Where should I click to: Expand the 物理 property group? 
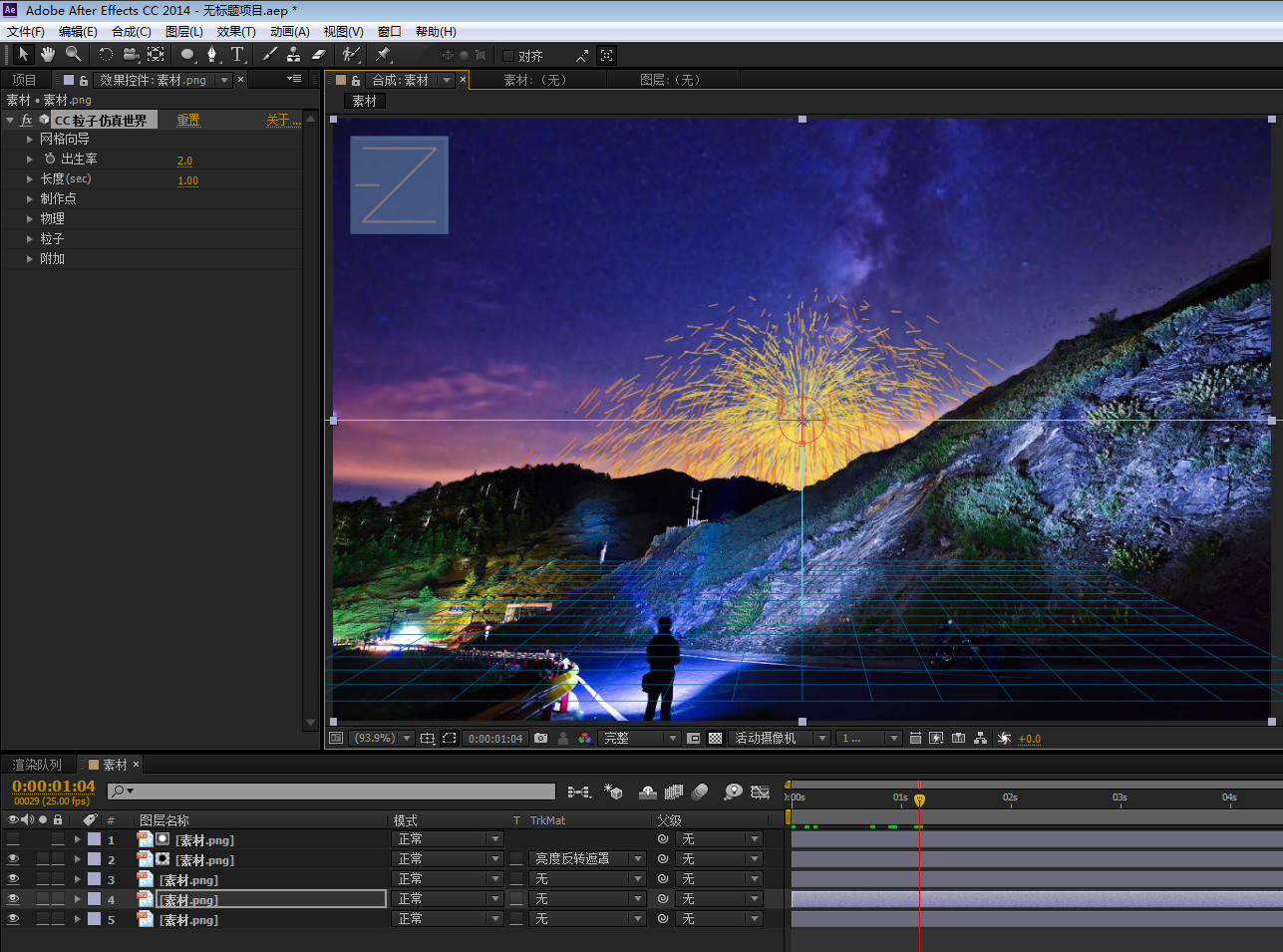pos(30,218)
